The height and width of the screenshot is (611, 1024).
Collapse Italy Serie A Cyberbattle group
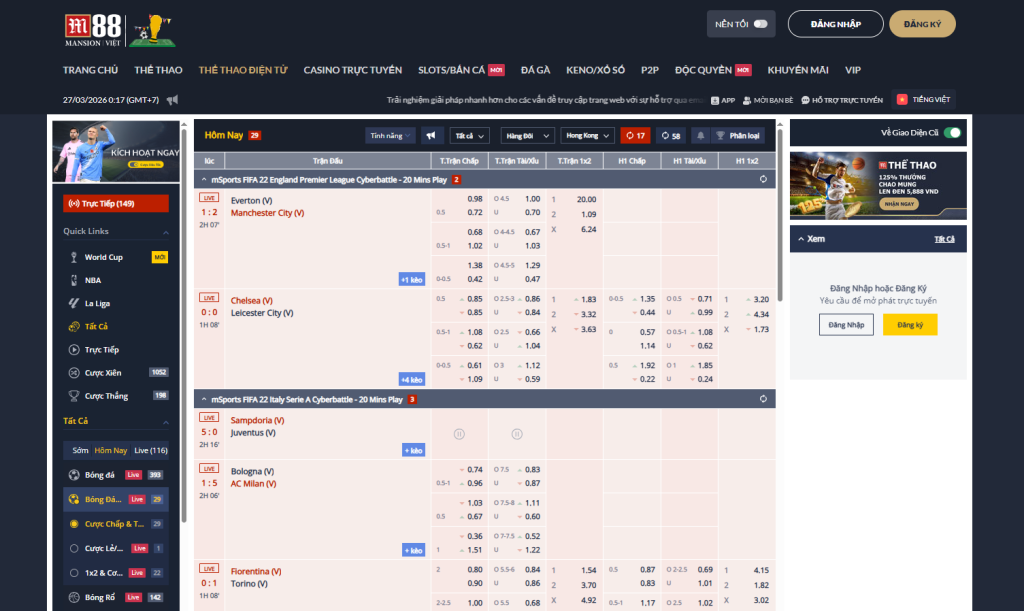click(204, 400)
